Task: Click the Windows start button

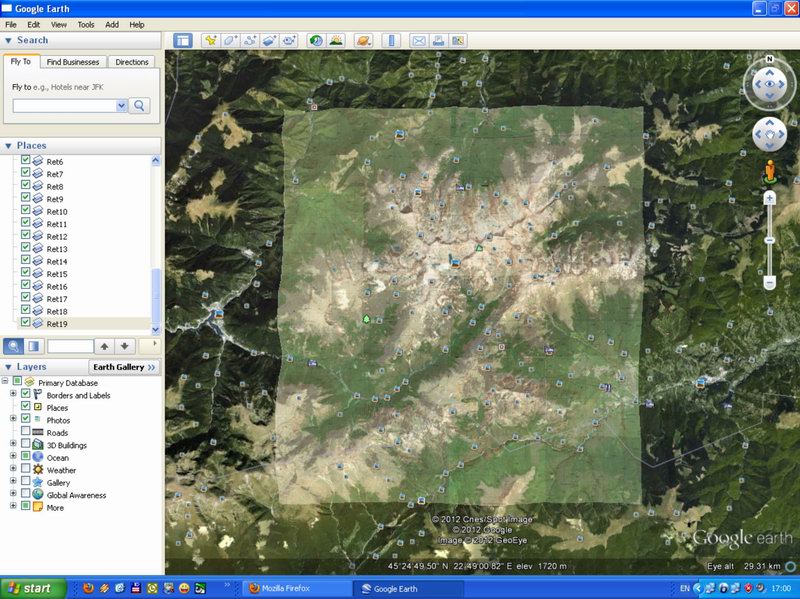Action: [x=33, y=588]
